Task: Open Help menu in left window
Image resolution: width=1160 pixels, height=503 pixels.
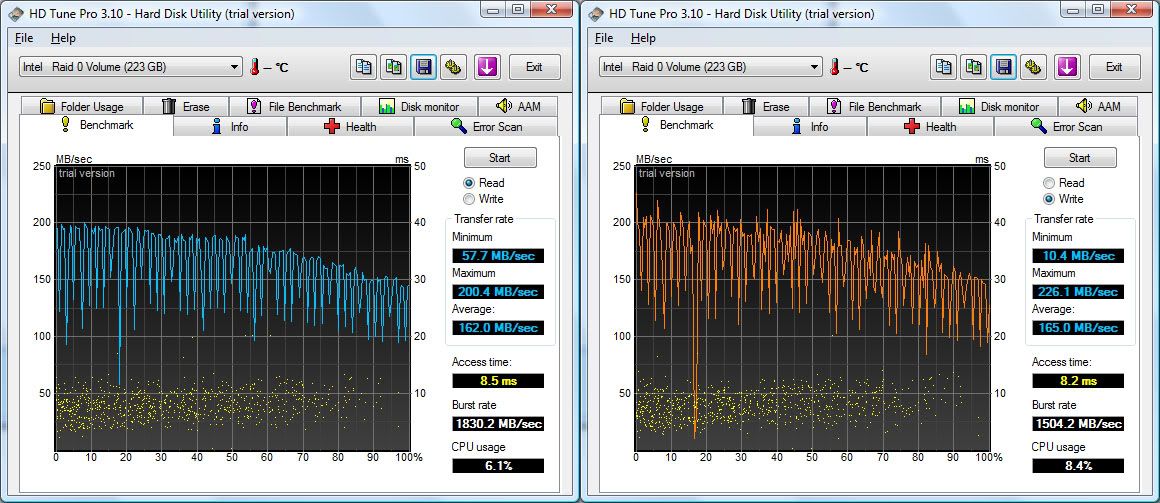Action: 63,38
